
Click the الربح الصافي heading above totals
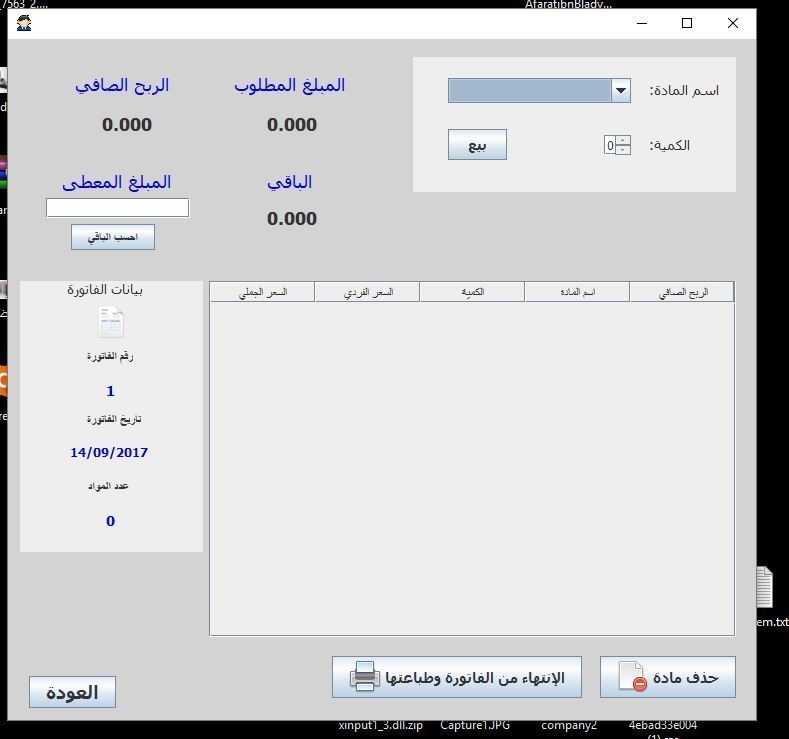[x=122, y=86]
